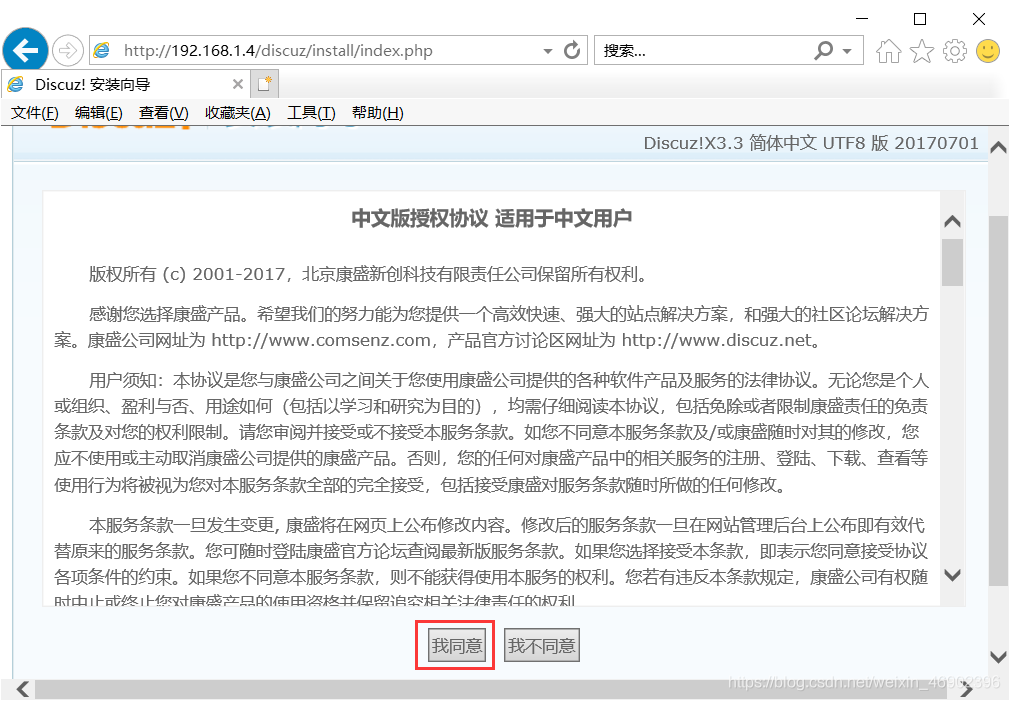Click the 版权所有 (c) 2001-2017 line
Screen dimensions: 1010x701
368,274
